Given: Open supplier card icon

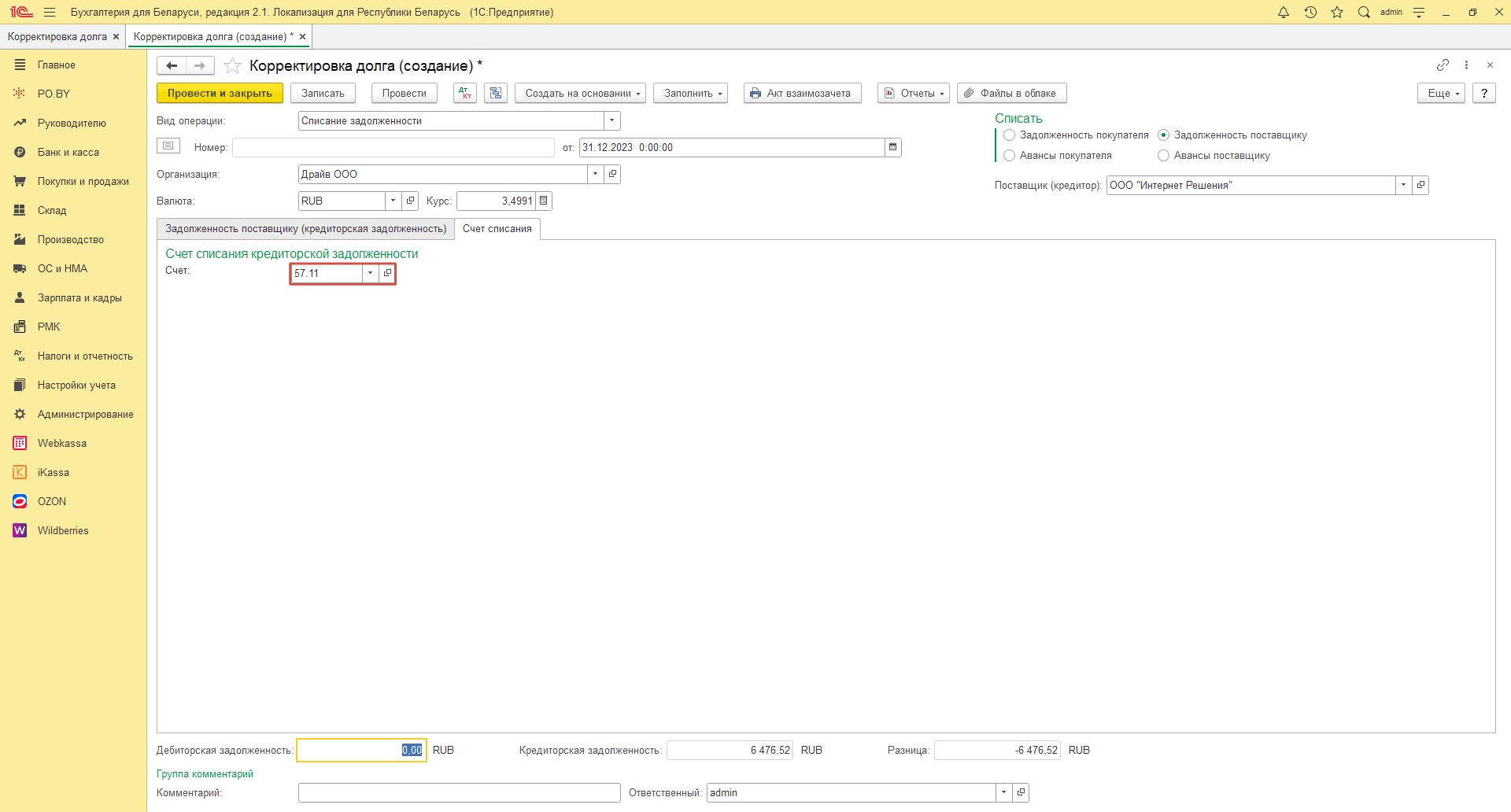Looking at the screenshot, I should tap(1420, 185).
